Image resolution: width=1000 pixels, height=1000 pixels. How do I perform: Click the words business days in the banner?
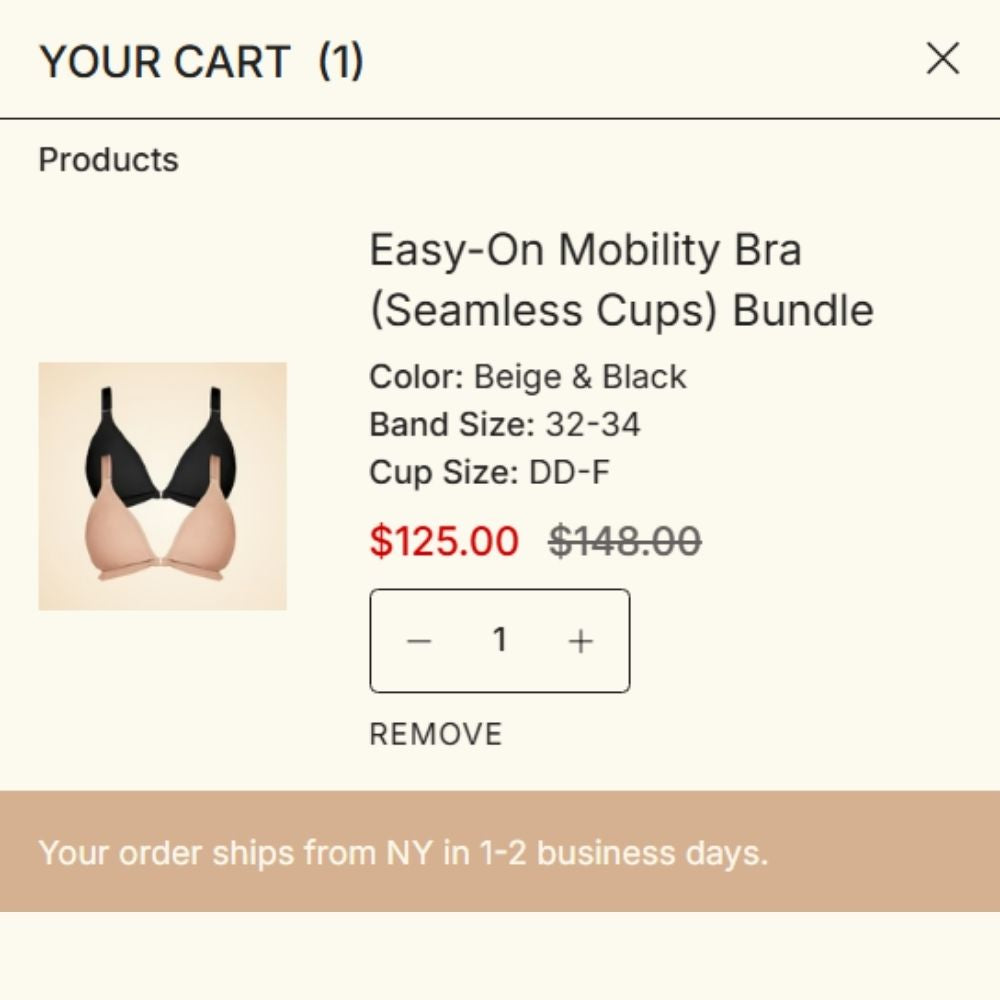652,853
